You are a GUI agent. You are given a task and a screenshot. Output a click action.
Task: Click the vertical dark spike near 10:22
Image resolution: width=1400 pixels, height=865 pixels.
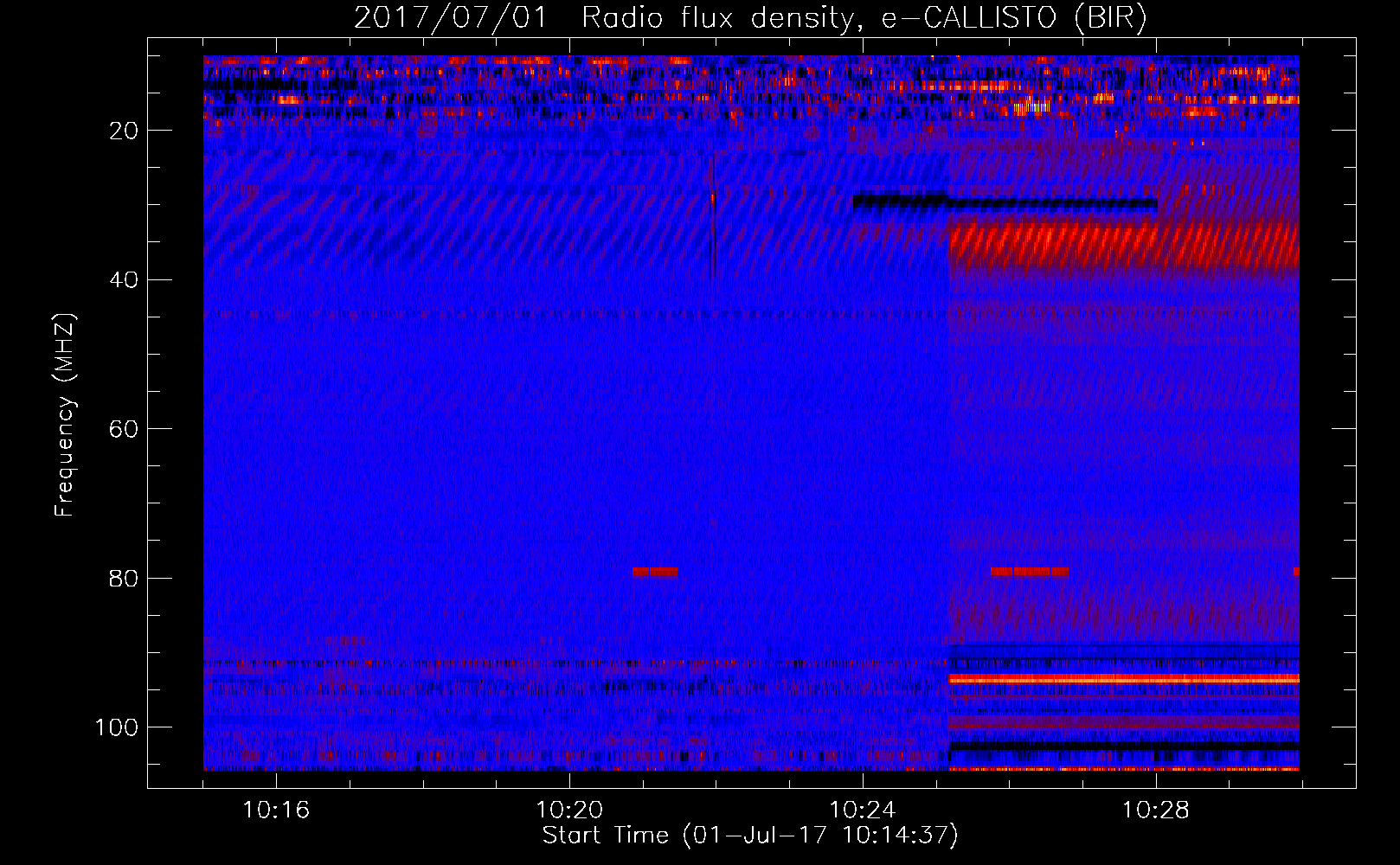(x=713, y=216)
